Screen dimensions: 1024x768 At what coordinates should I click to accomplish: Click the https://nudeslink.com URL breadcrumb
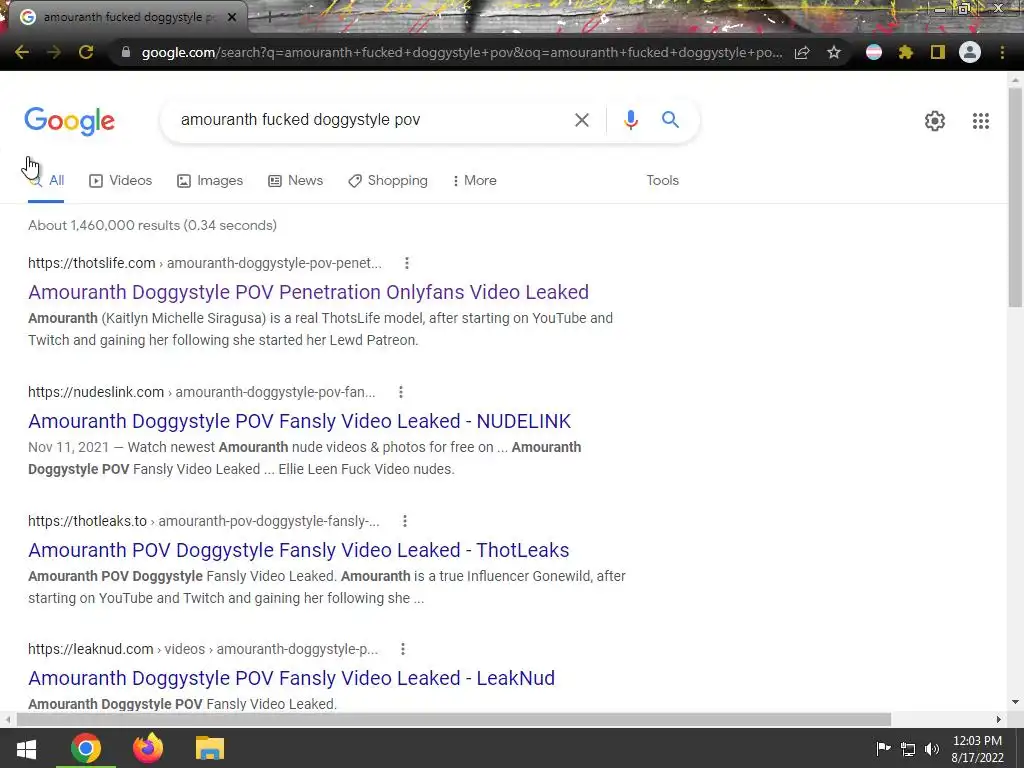(x=201, y=392)
